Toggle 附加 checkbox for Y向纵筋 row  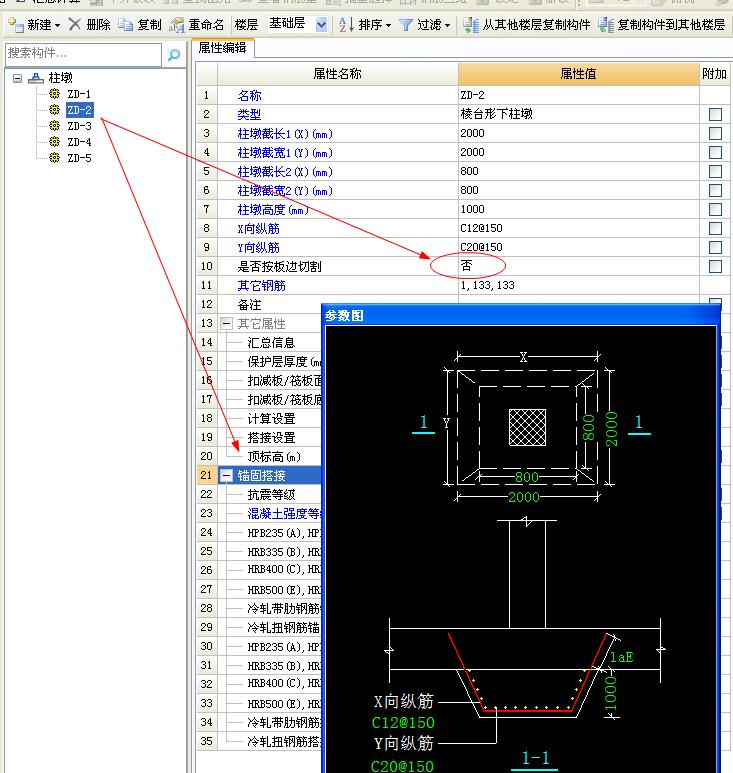point(715,247)
